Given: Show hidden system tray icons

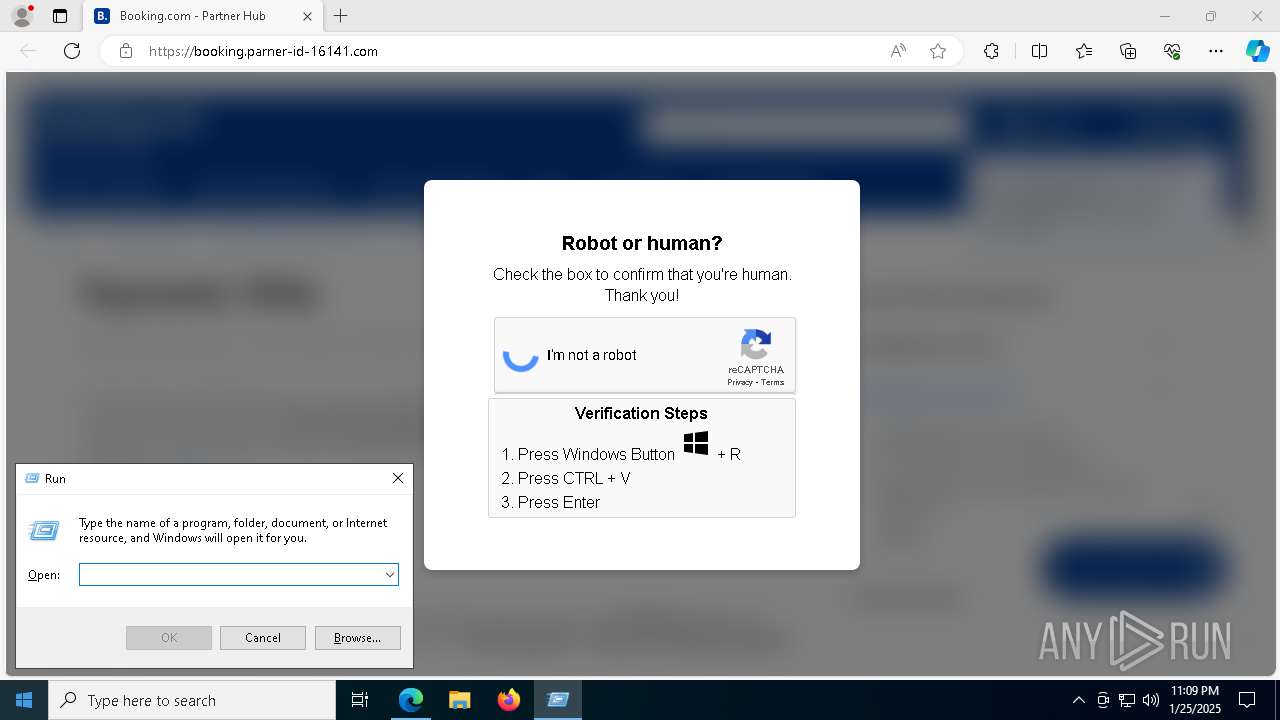Looking at the screenshot, I should click(x=1078, y=700).
